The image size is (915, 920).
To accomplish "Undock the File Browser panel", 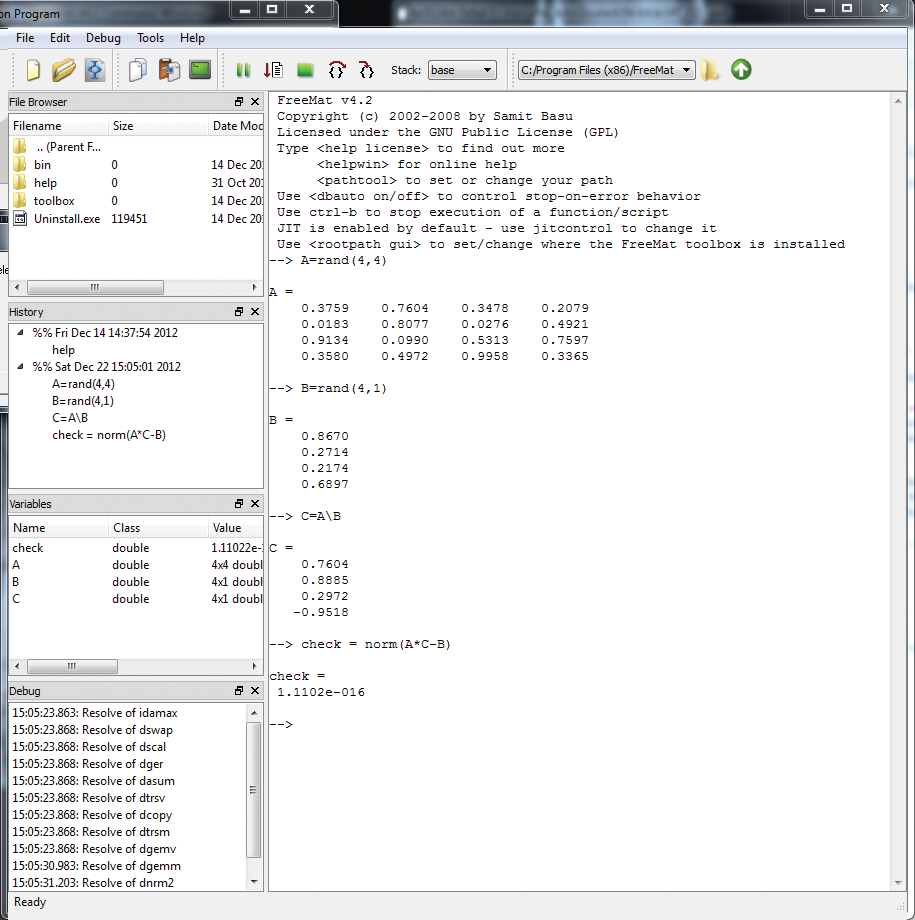I will (x=238, y=101).
